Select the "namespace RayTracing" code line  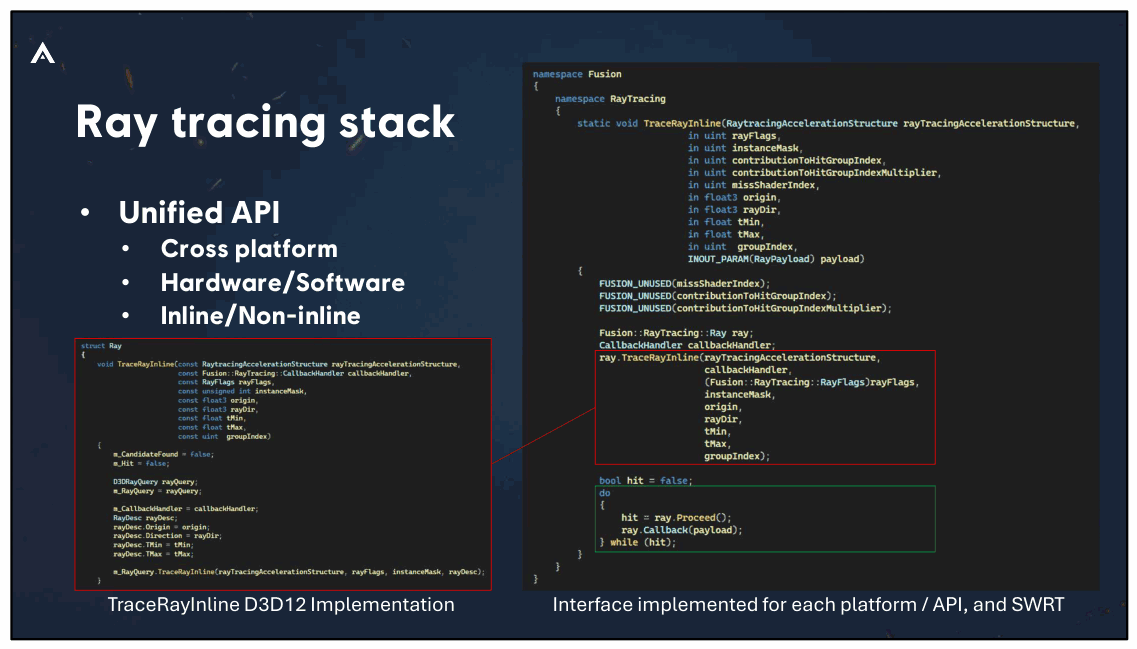click(611, 99)
